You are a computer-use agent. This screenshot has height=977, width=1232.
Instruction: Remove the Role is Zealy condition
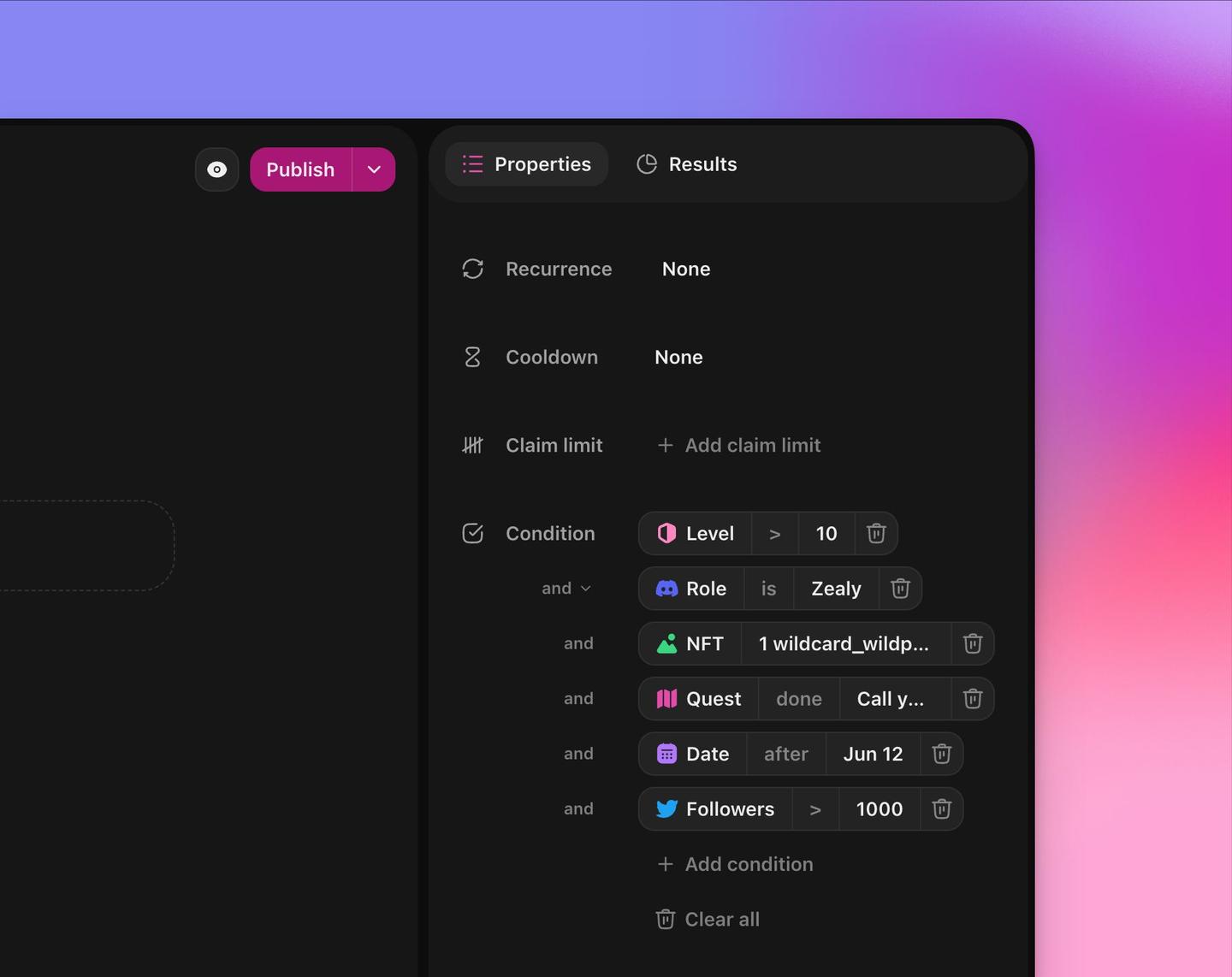point(900,589)
